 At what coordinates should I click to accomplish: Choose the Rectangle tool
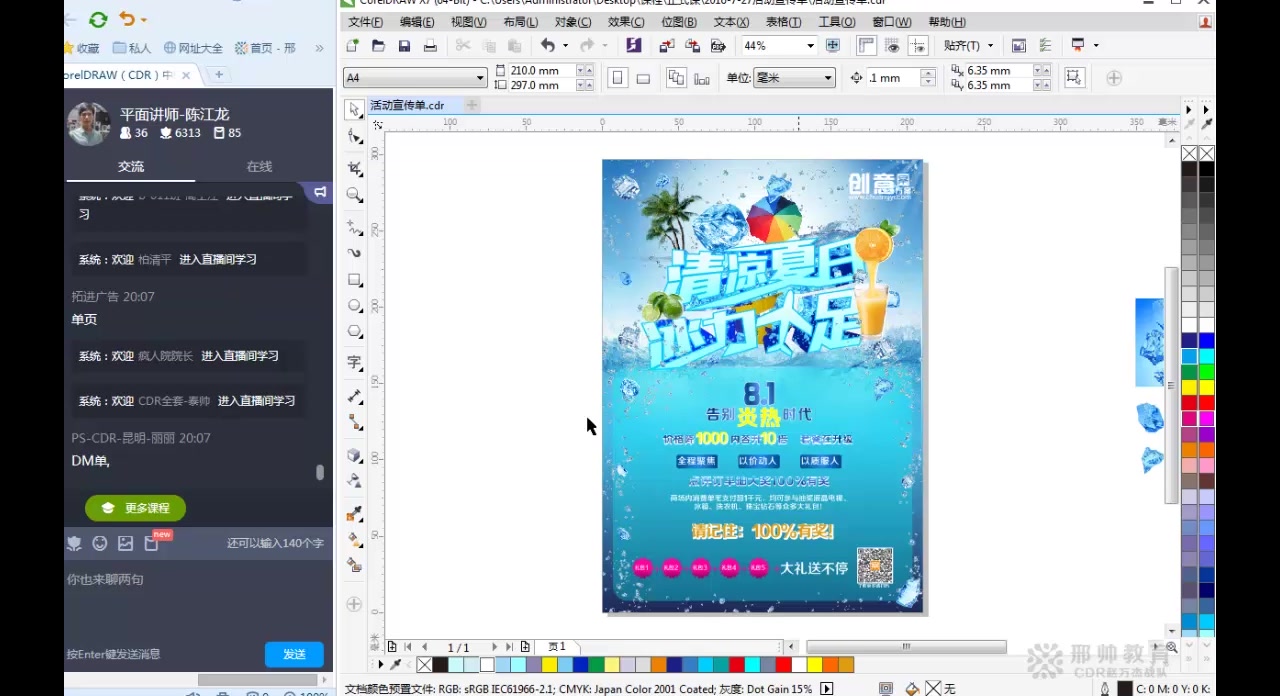354,279
